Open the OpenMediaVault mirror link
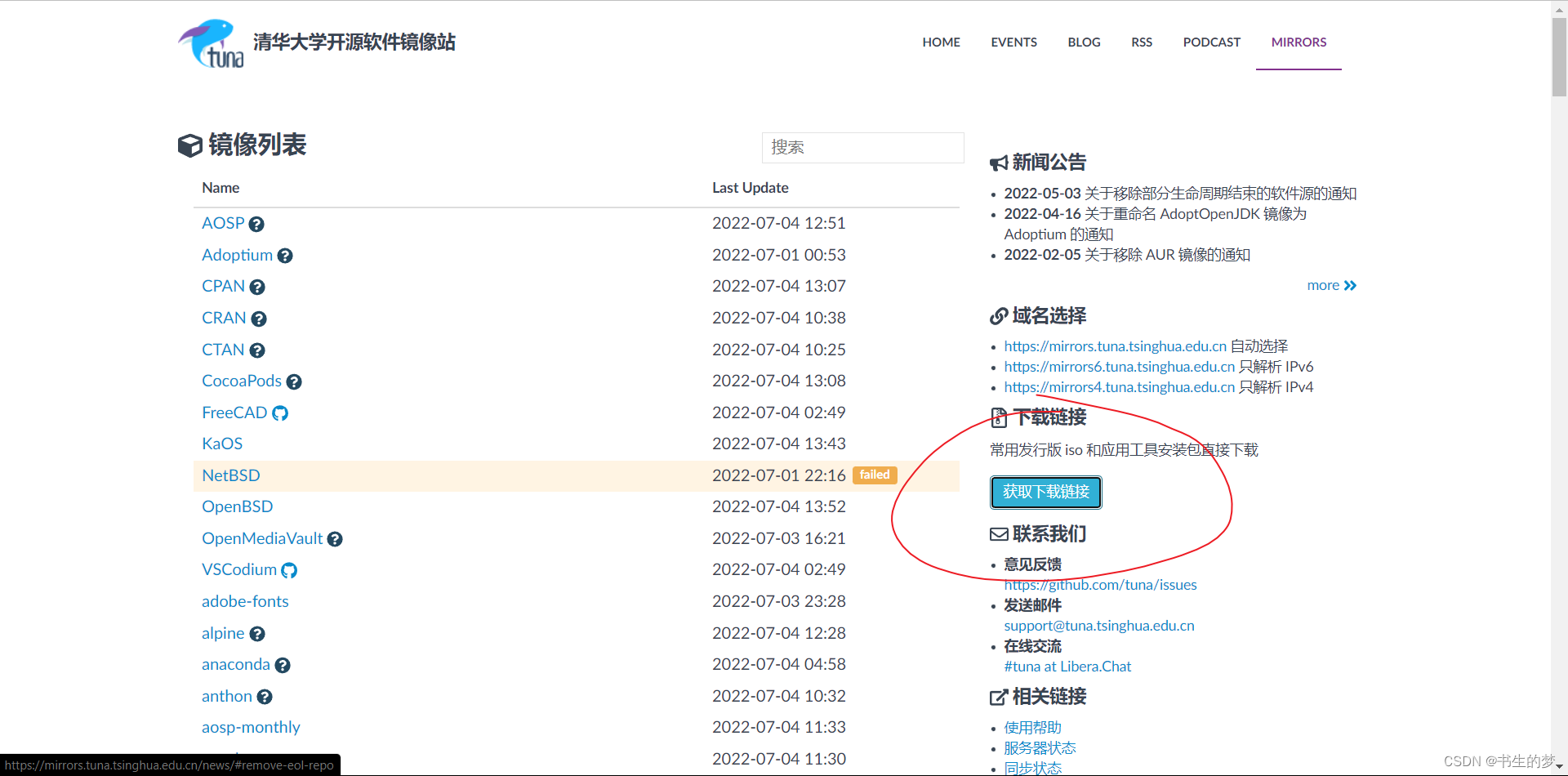1568x776 pixels. pyautogui.click(x=262, y=538)
